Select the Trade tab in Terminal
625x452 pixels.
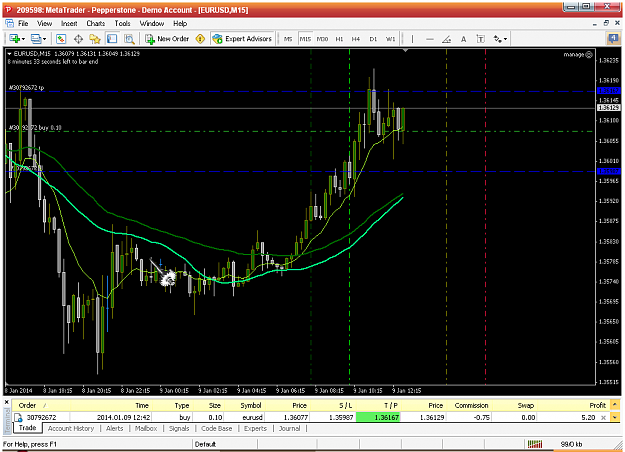(x=28, y=428)
